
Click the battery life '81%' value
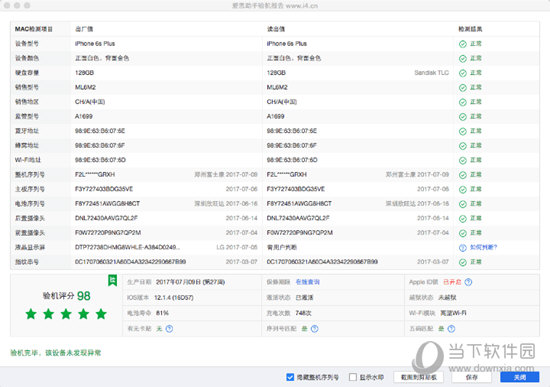coord(162,313)
